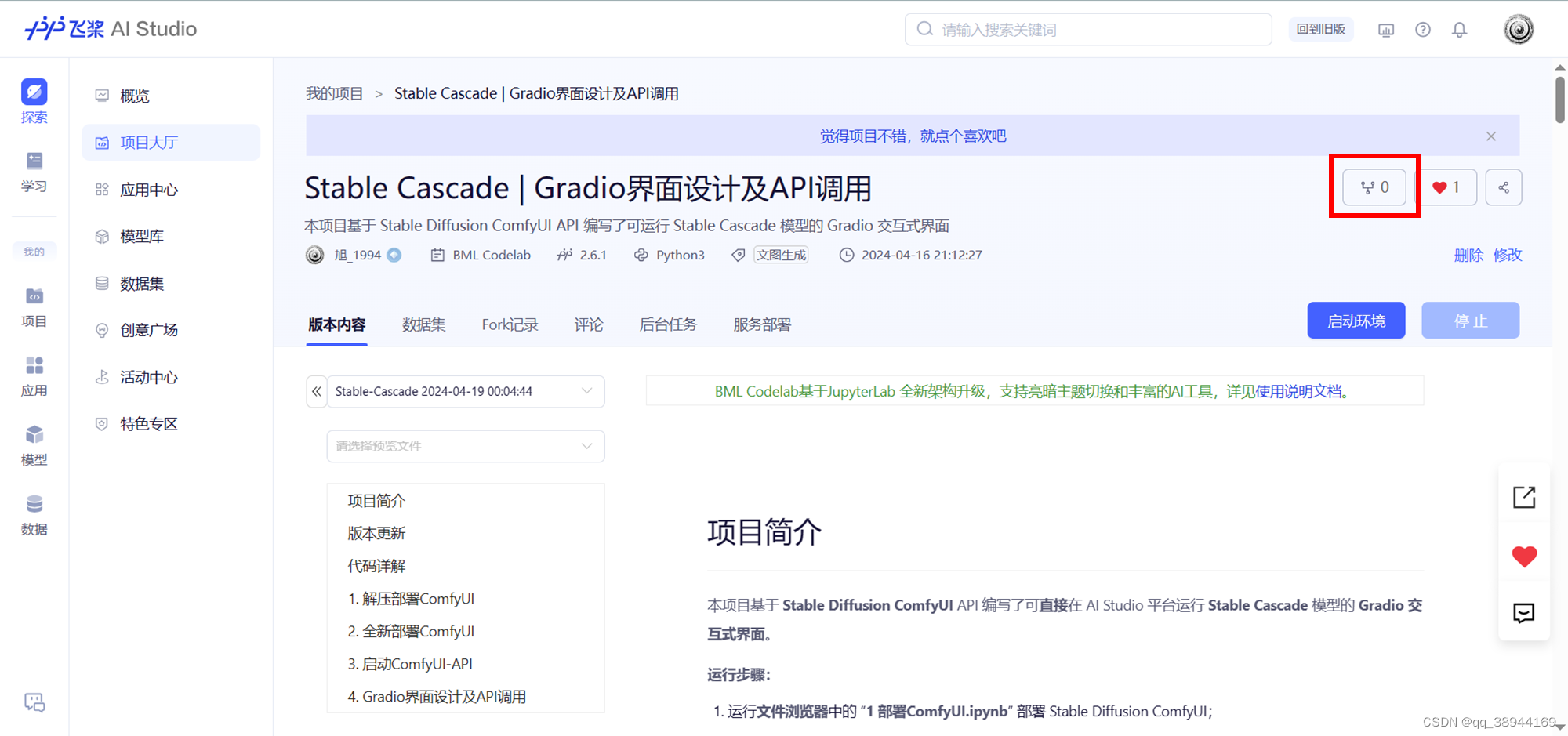1568x736 pixels.
Task: Jump to 4. Gradio界面设计及API调用 in outline
Action: point(437,696)
